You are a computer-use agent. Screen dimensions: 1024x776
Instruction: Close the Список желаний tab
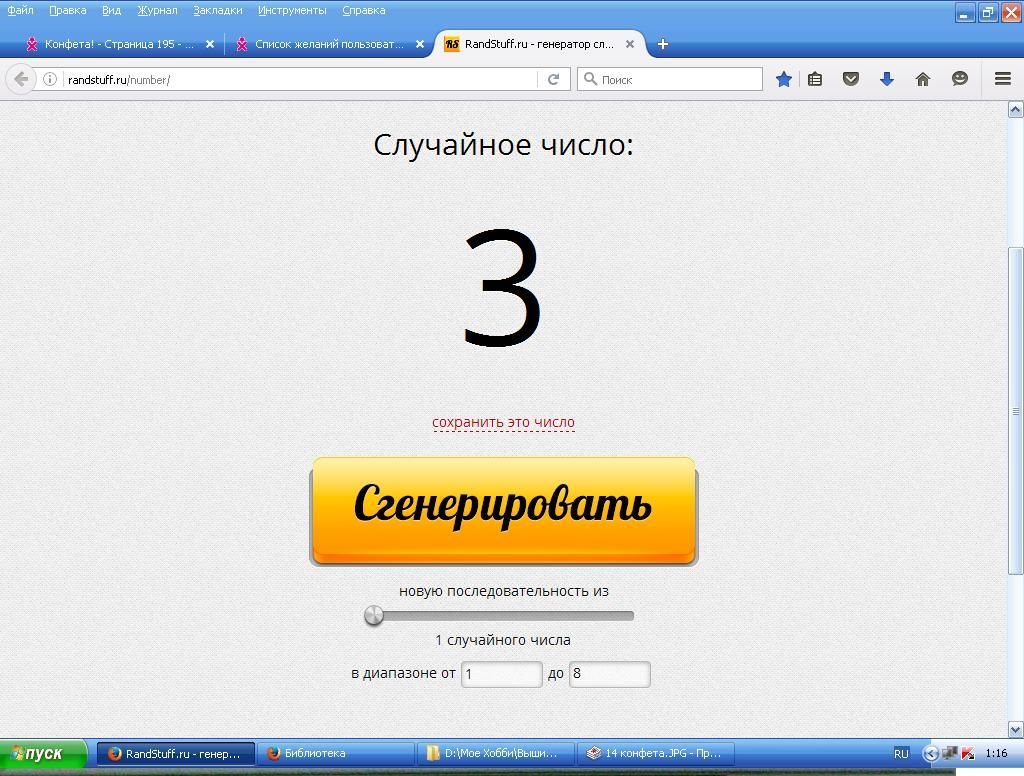coord(420,44)
